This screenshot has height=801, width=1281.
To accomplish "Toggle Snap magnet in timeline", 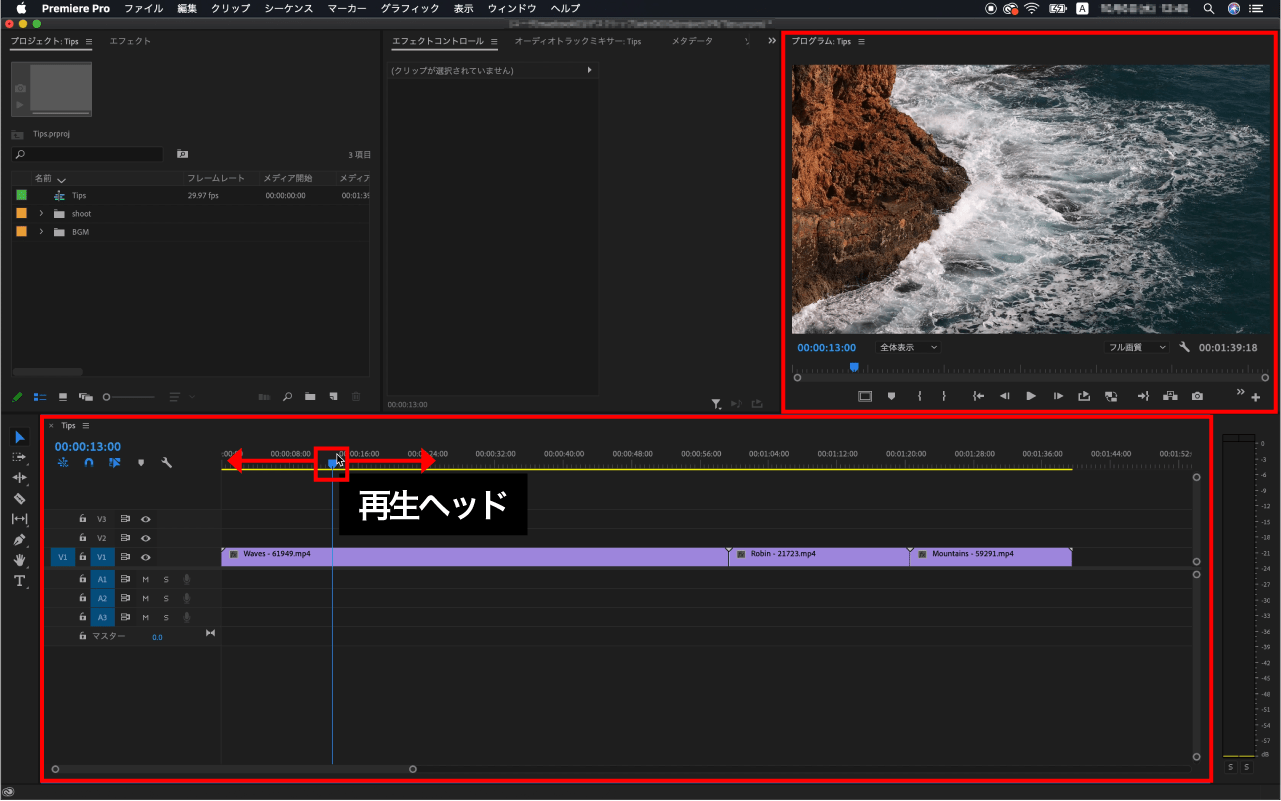I will [x=89, y=463].
